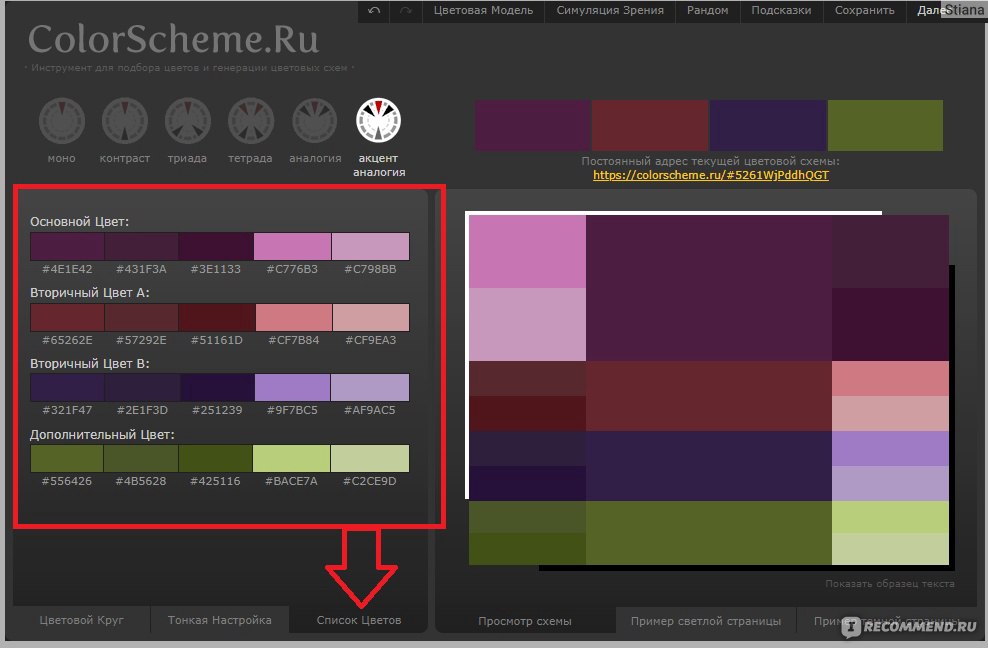988x648 pixels.
Task: Open the Цветовая Модель menu
Action: pos(483,11)
